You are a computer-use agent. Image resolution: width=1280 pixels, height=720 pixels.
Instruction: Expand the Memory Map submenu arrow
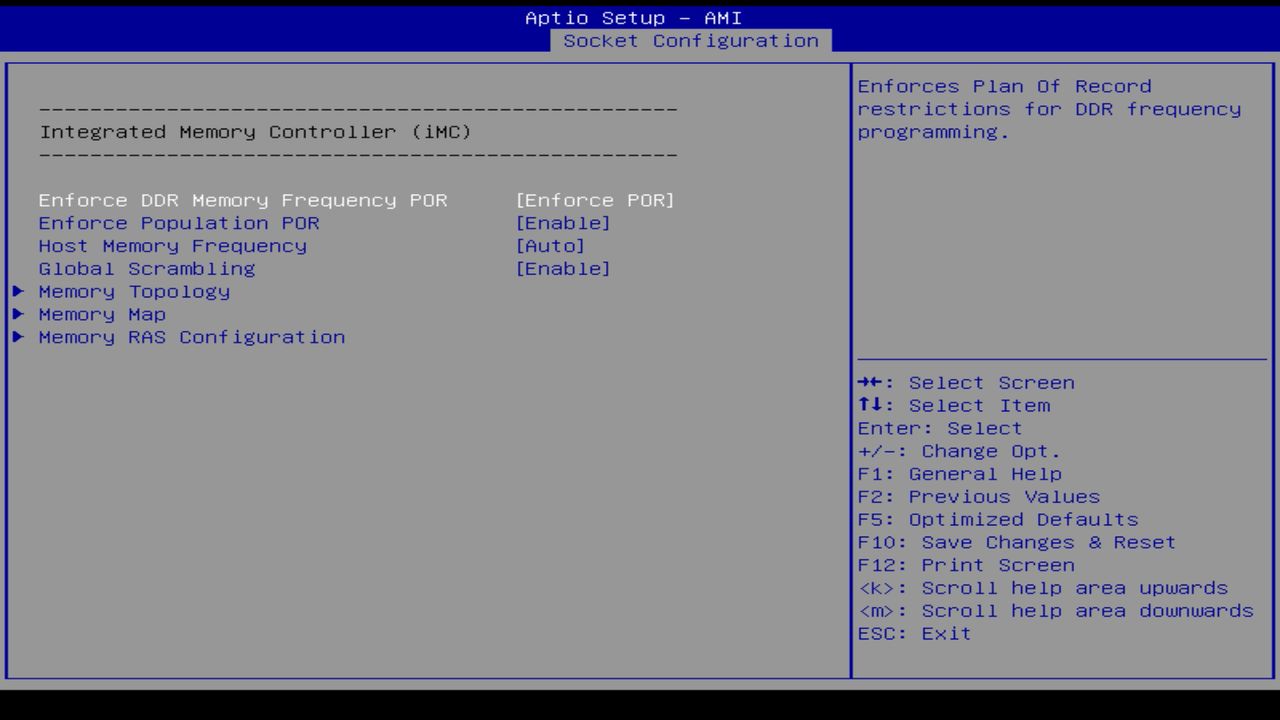(x=18, y=314)
